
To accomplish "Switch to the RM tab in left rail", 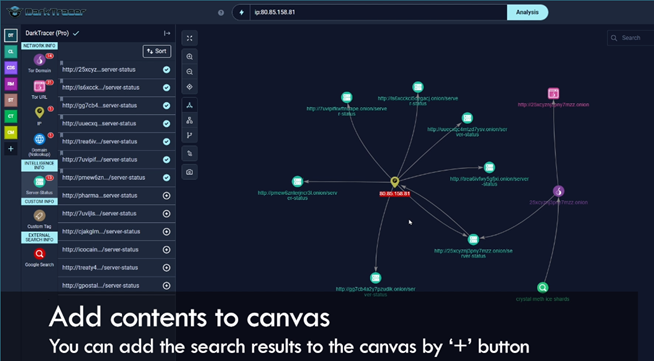I will pyautogui.click(x=11, y=84).
